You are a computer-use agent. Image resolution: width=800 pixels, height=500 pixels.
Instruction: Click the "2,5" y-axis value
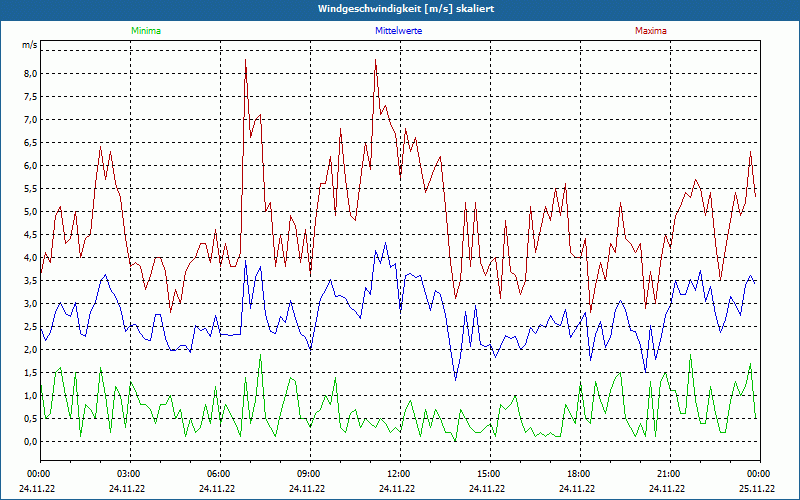coord(31,327)
